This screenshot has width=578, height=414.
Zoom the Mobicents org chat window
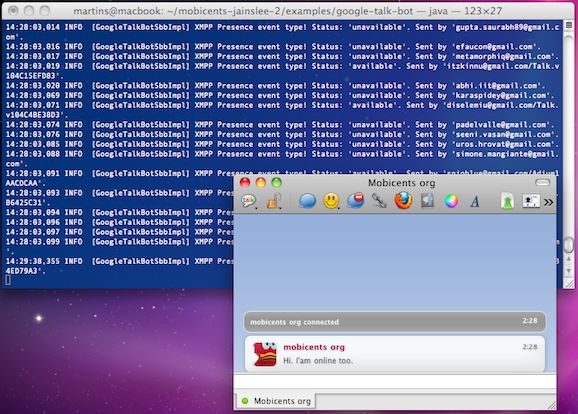pos(276,182)
